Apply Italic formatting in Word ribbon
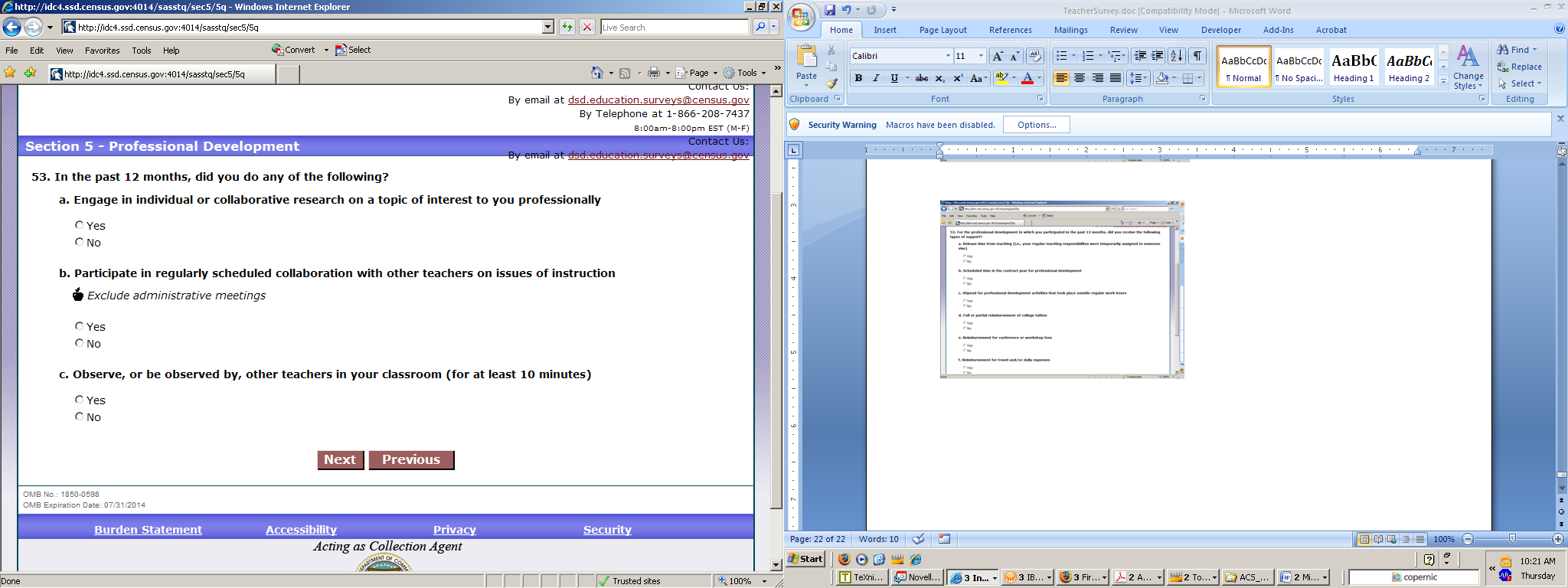 876,78
